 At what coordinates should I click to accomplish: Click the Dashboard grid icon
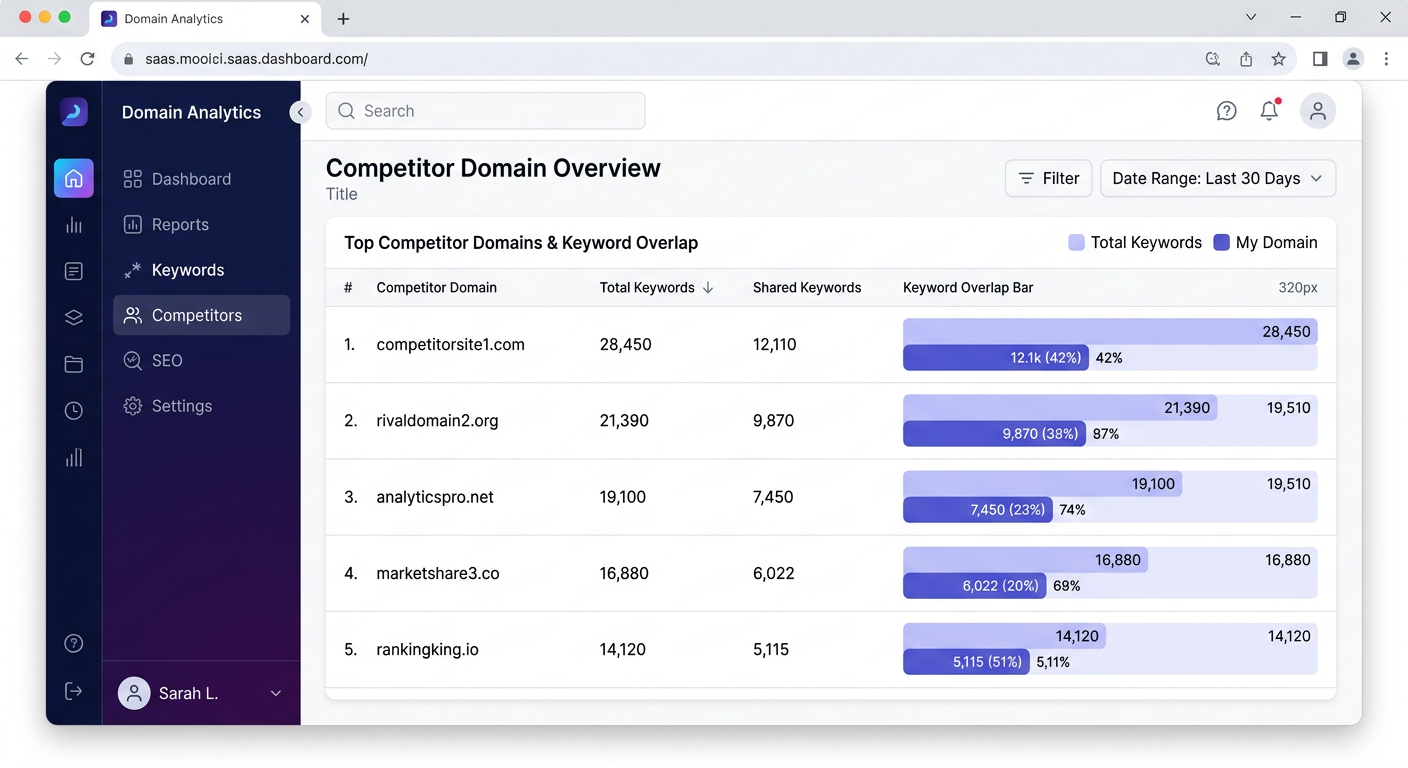pos(132,179)
